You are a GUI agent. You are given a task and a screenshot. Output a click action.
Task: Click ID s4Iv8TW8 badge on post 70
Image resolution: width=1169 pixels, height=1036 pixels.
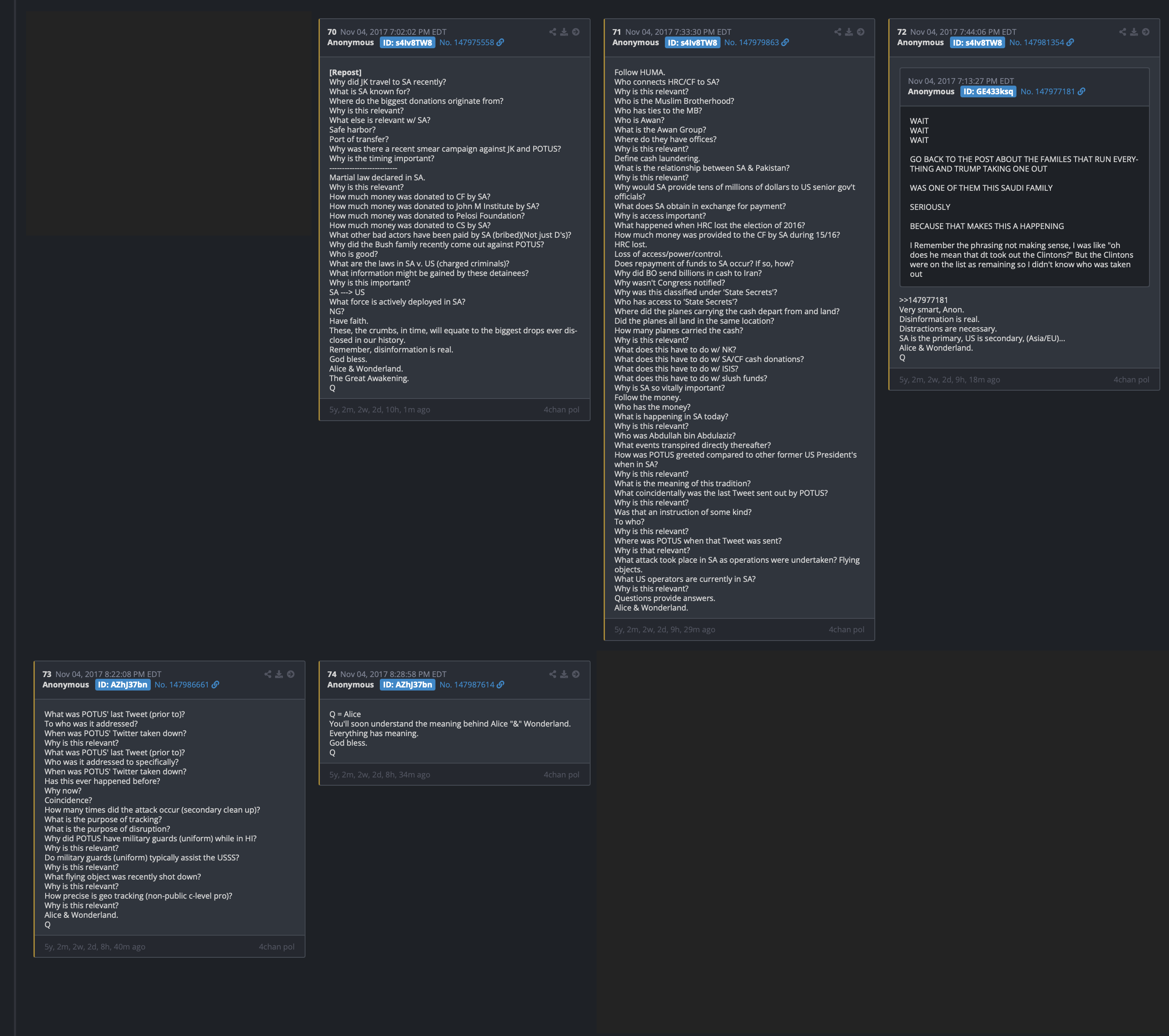pos(407,43)
